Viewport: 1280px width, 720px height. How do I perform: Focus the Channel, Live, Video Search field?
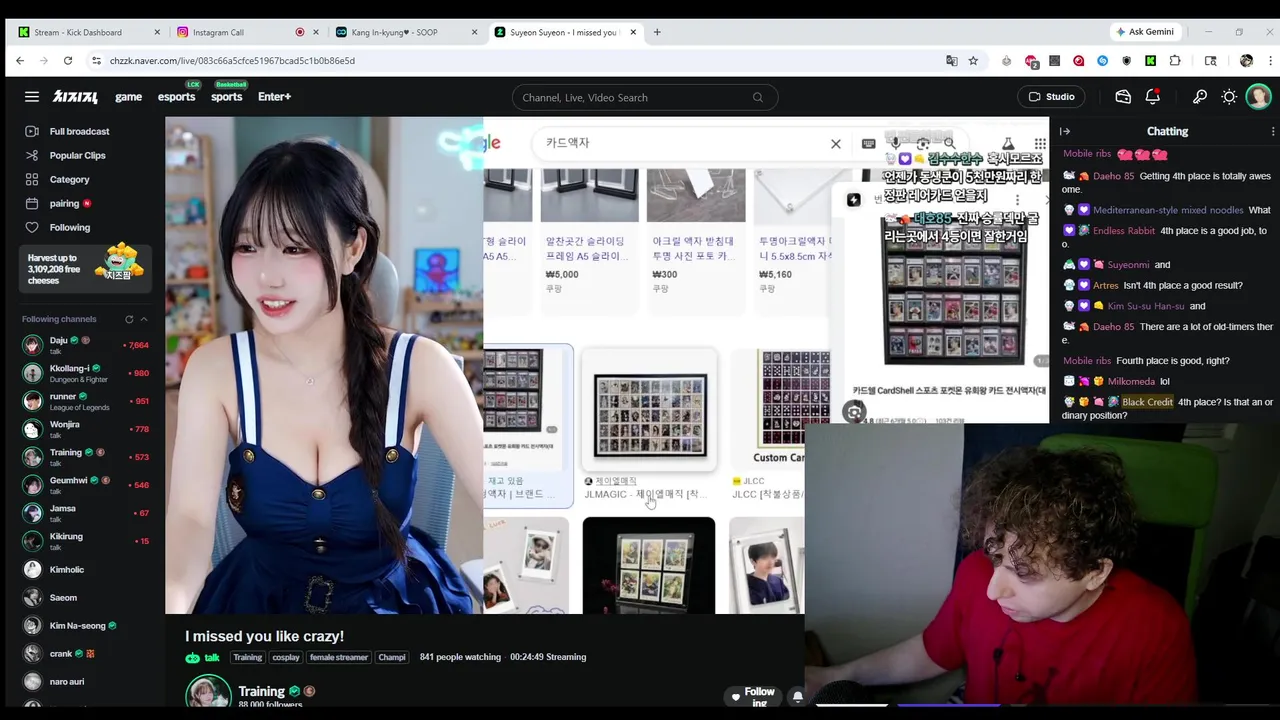coord(645,97)
